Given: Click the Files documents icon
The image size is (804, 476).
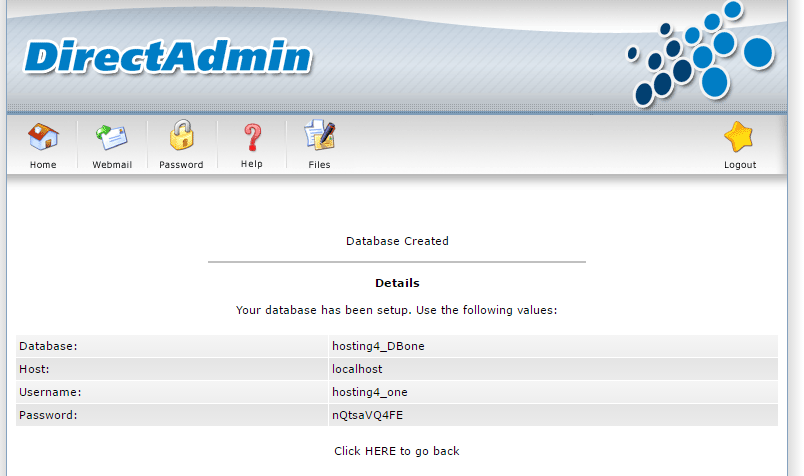Looking at the screenshot, I should pyautogui.click(x=319, y=135).
